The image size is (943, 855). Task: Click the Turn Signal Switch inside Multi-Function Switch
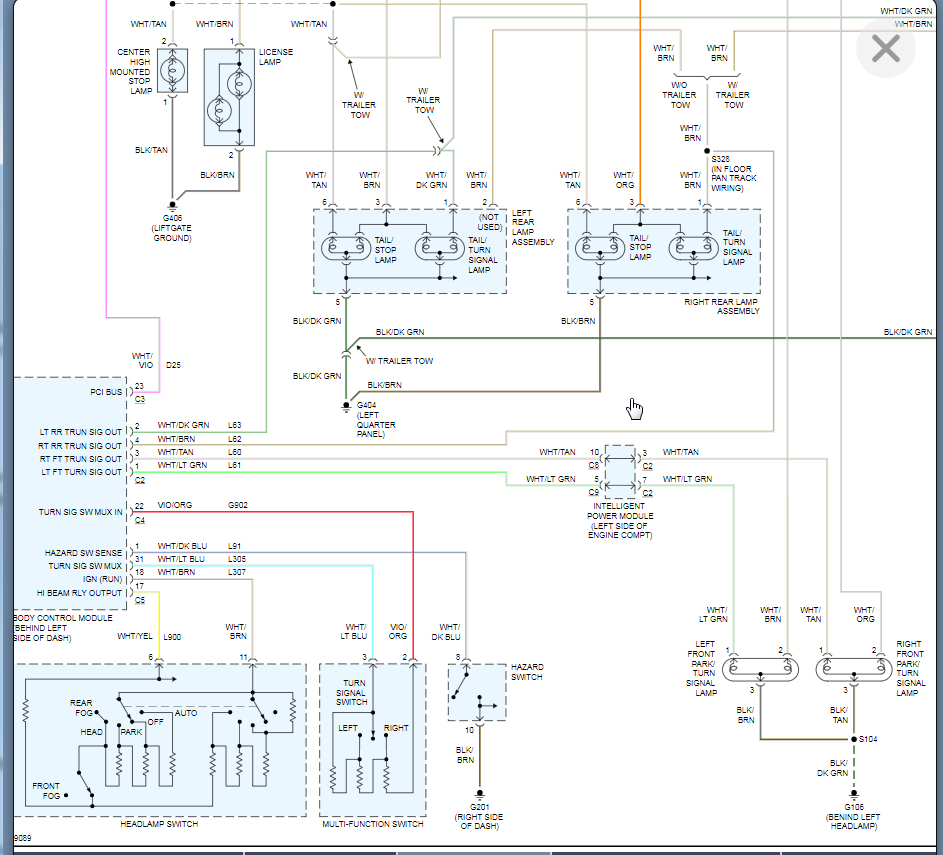(x=352, y=692)
